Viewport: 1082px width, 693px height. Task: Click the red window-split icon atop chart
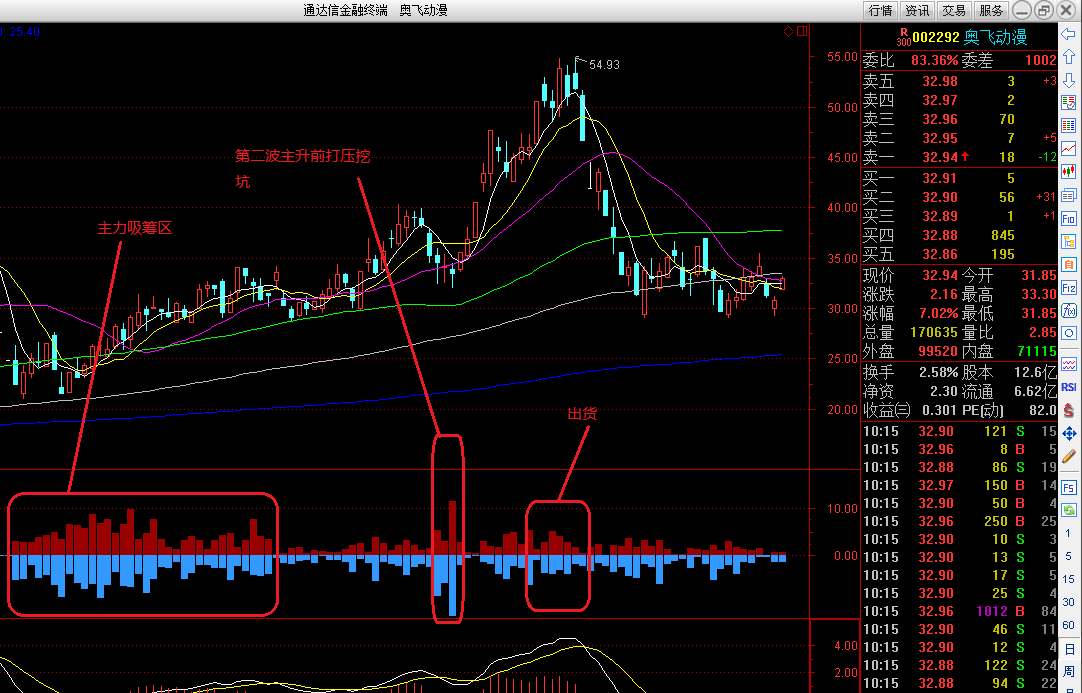(802, 31)
